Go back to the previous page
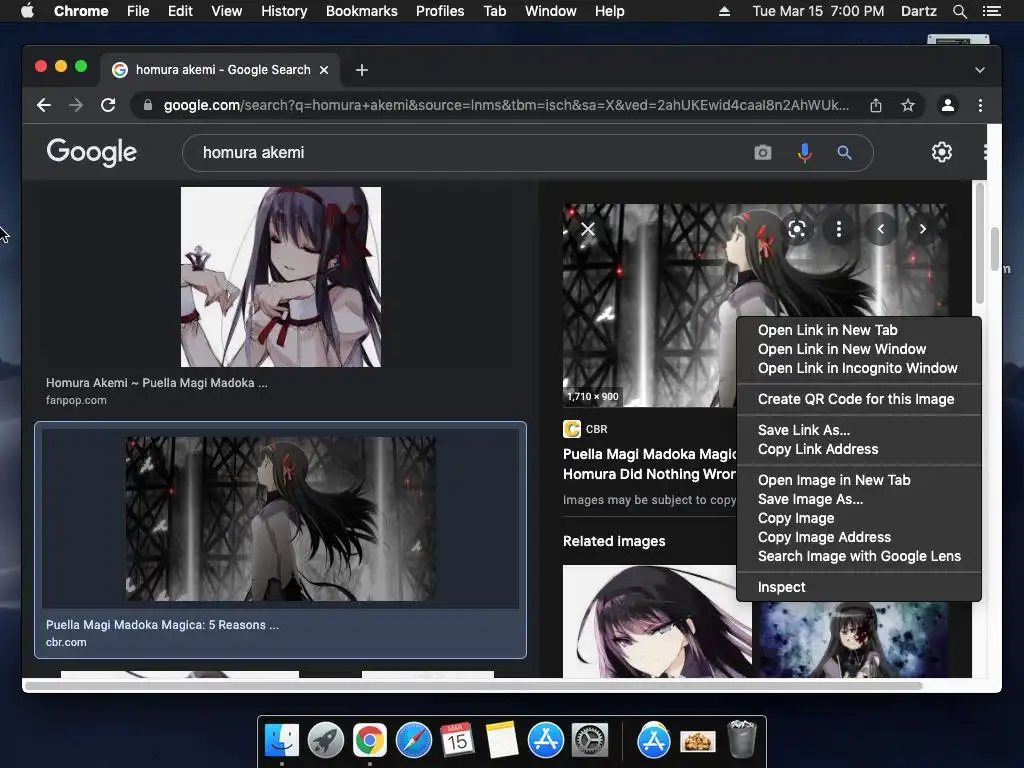Viewport: 1024px width, 768px height. [44, 105]
